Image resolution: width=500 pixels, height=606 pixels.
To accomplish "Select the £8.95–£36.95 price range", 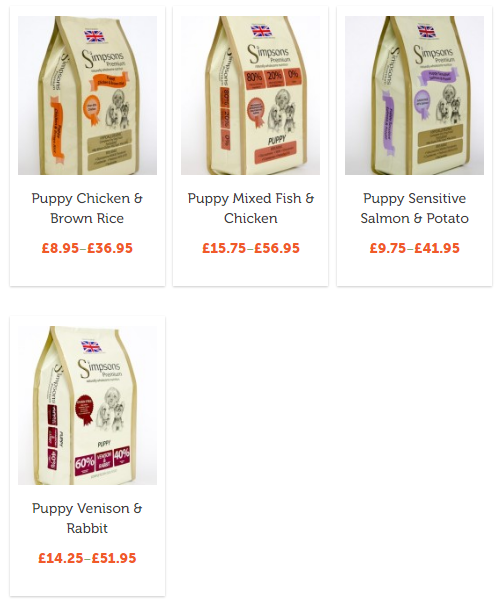I will (87, 248).
